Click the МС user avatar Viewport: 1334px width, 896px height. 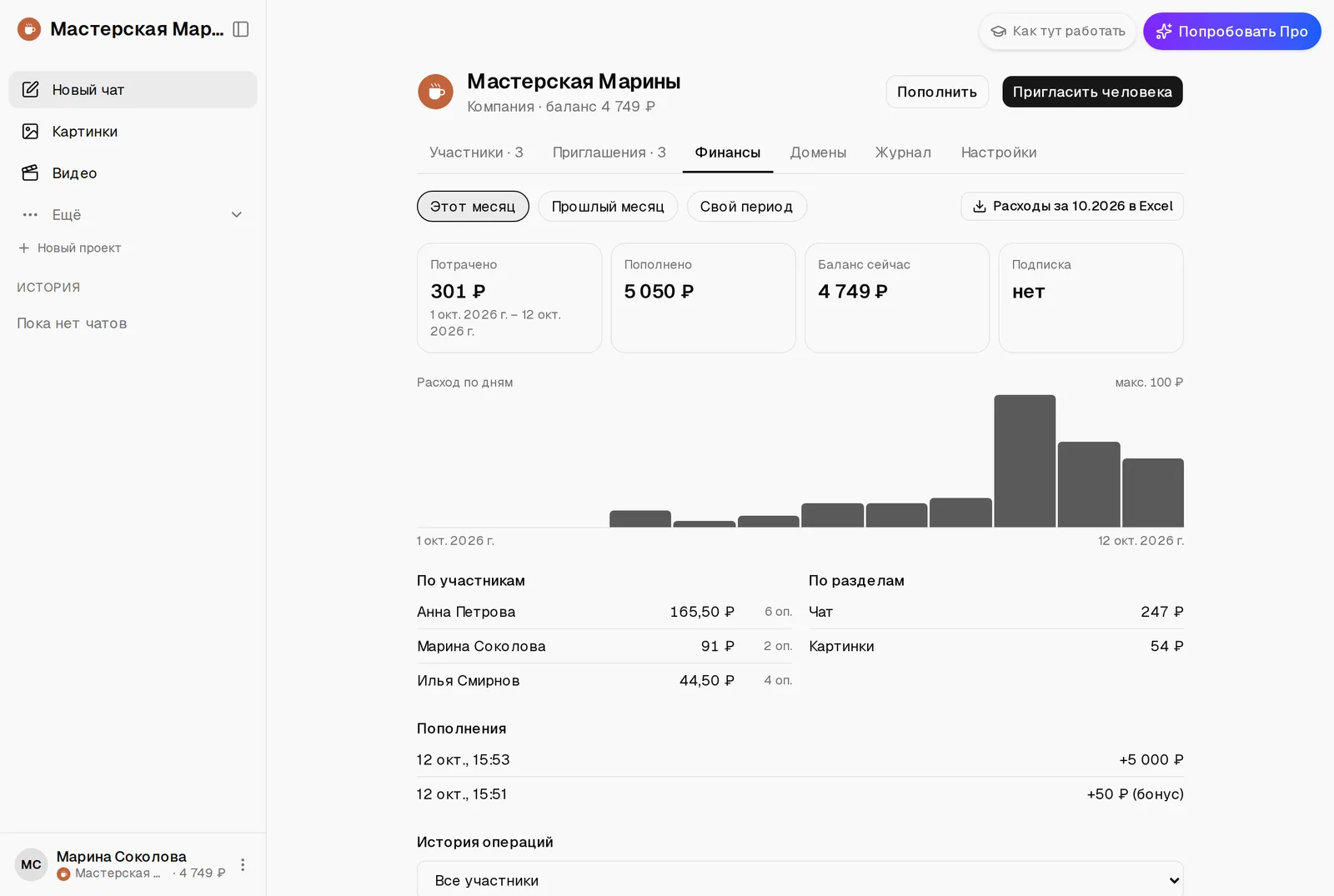[x=32, y=864]
